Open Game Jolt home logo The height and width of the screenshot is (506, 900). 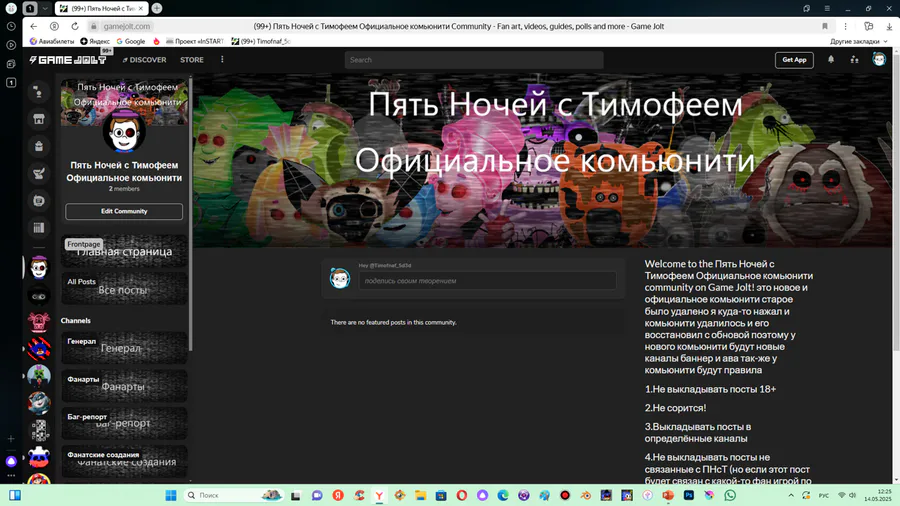[68, 60]
